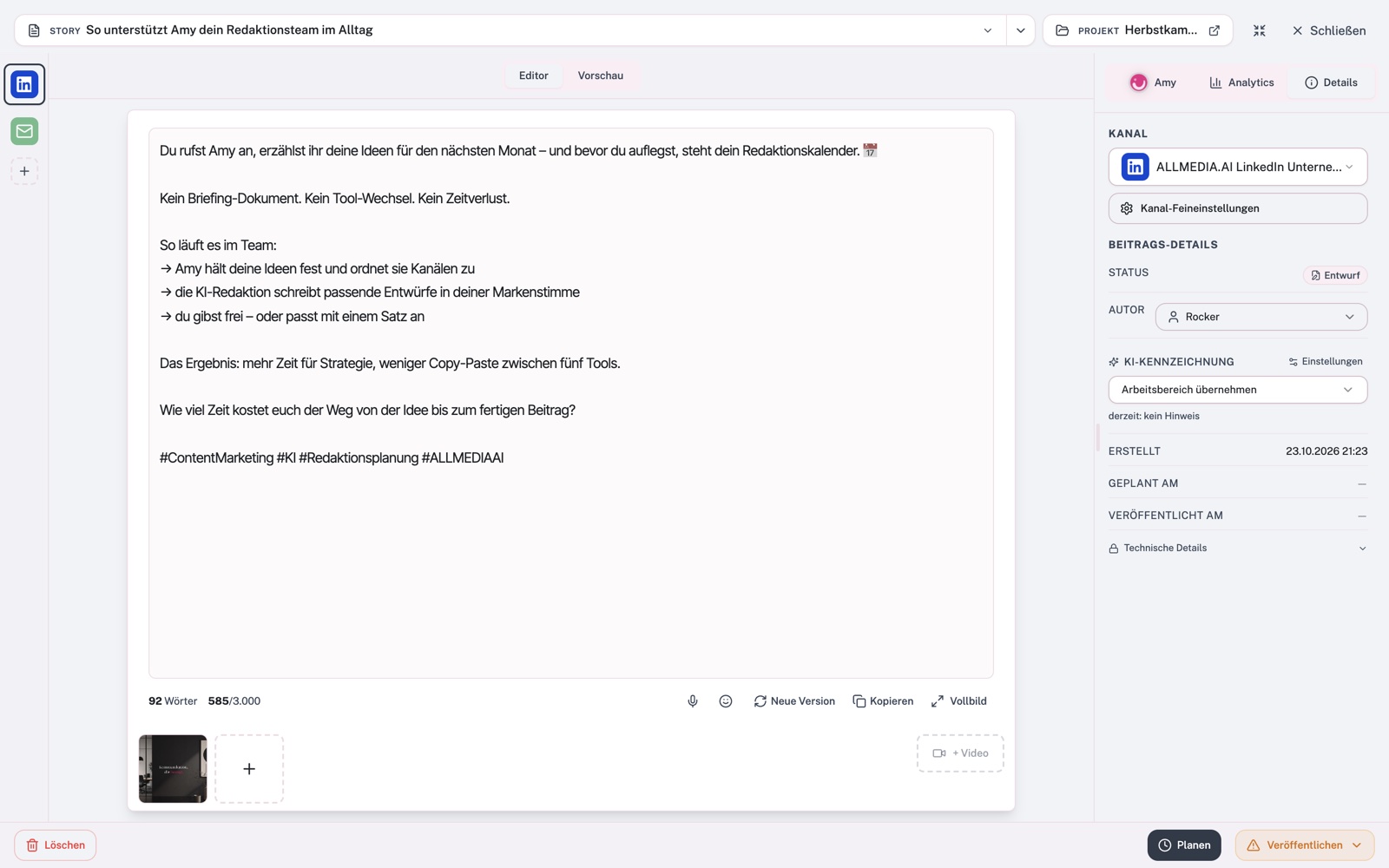Click the Löschen button
This screenshot has height=868, width=1389.
[x=56, y=845]
